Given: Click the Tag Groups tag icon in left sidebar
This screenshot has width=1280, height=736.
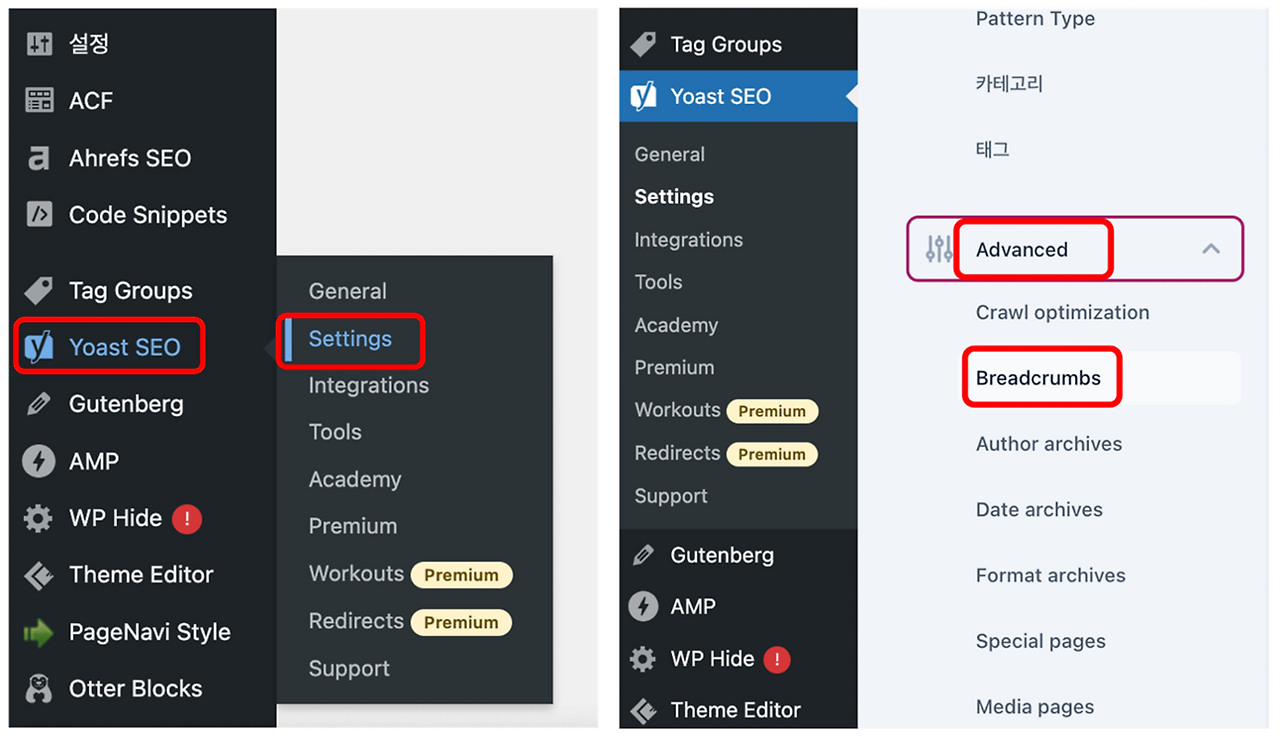Looking at the screenshot, I should click(39, 291).
